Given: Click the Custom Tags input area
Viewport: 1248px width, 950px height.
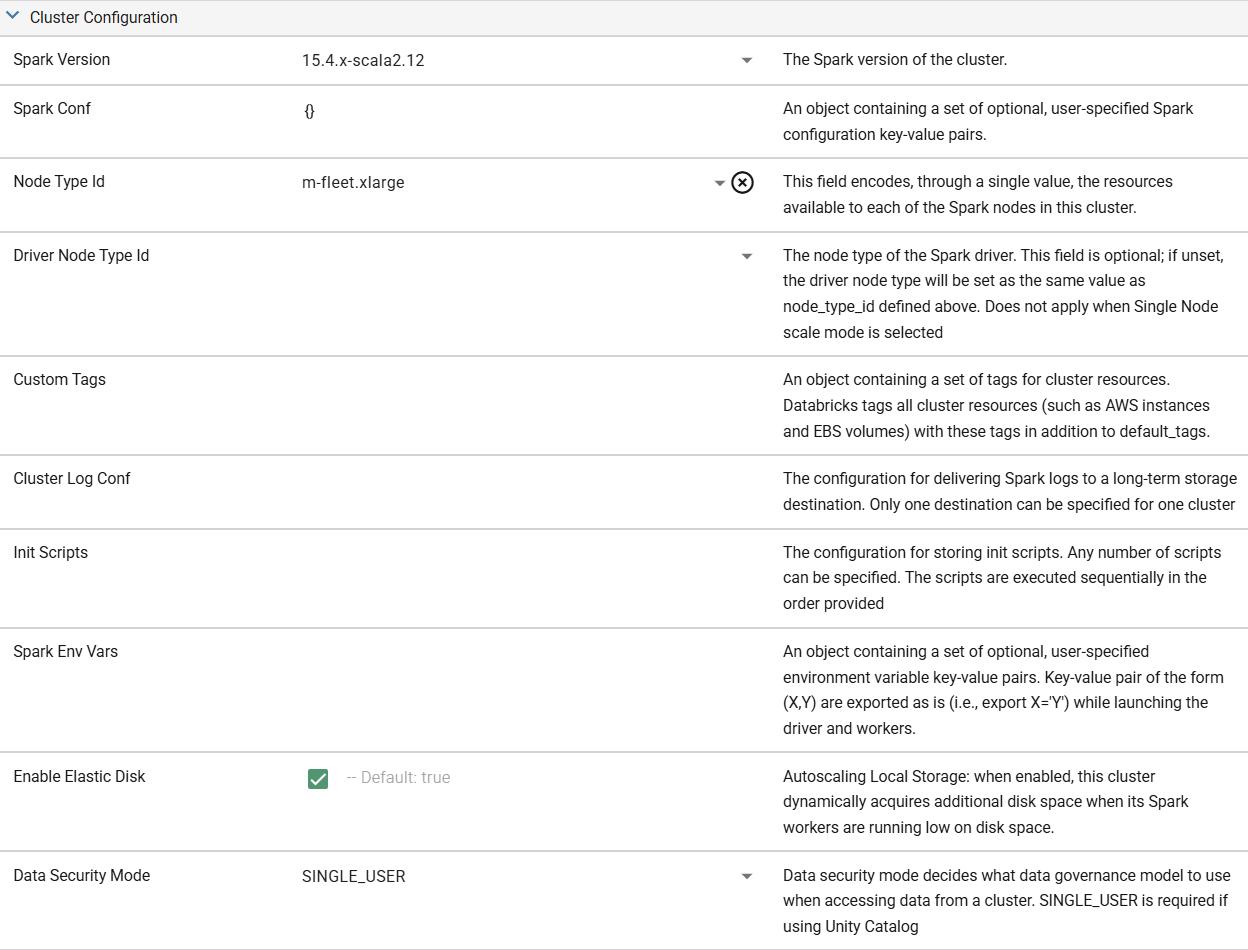Looking at the screenshot, I should point(450,380).
